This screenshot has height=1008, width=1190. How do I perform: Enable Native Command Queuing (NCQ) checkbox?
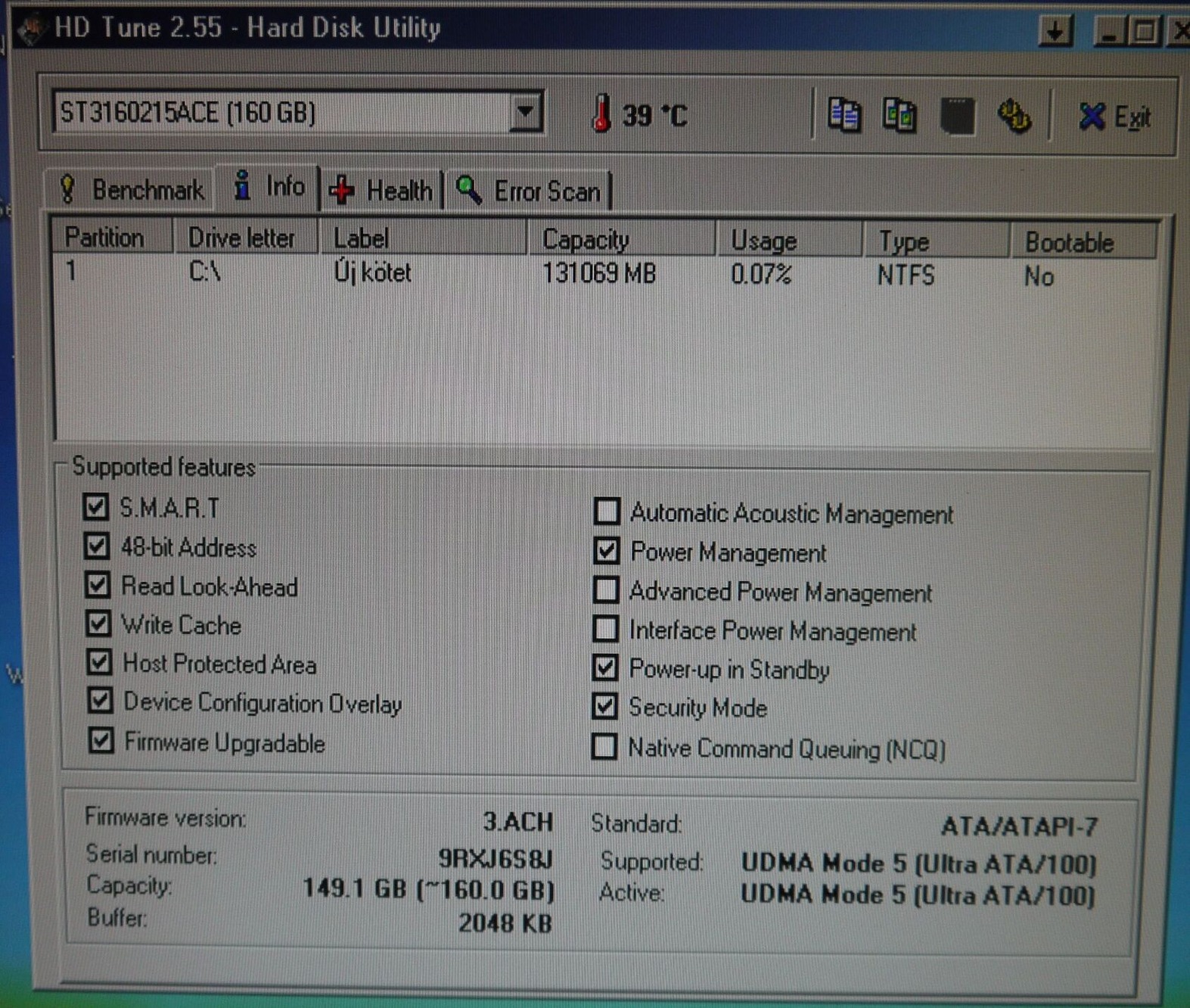click(604, 746)
